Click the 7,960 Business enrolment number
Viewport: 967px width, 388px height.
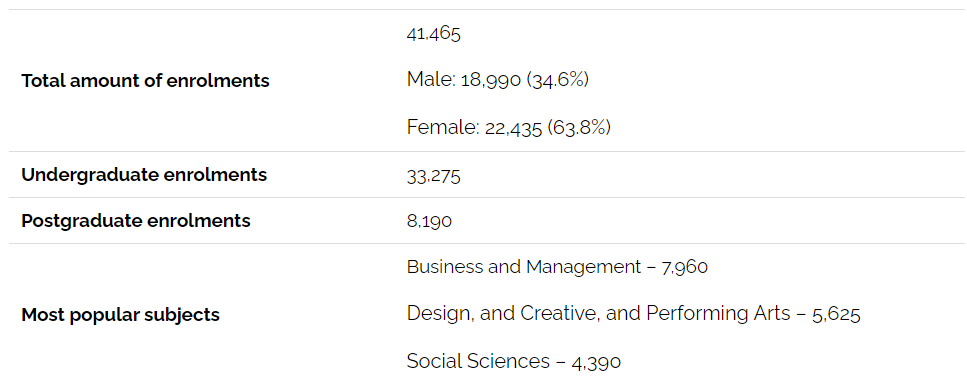click(684, 268)
